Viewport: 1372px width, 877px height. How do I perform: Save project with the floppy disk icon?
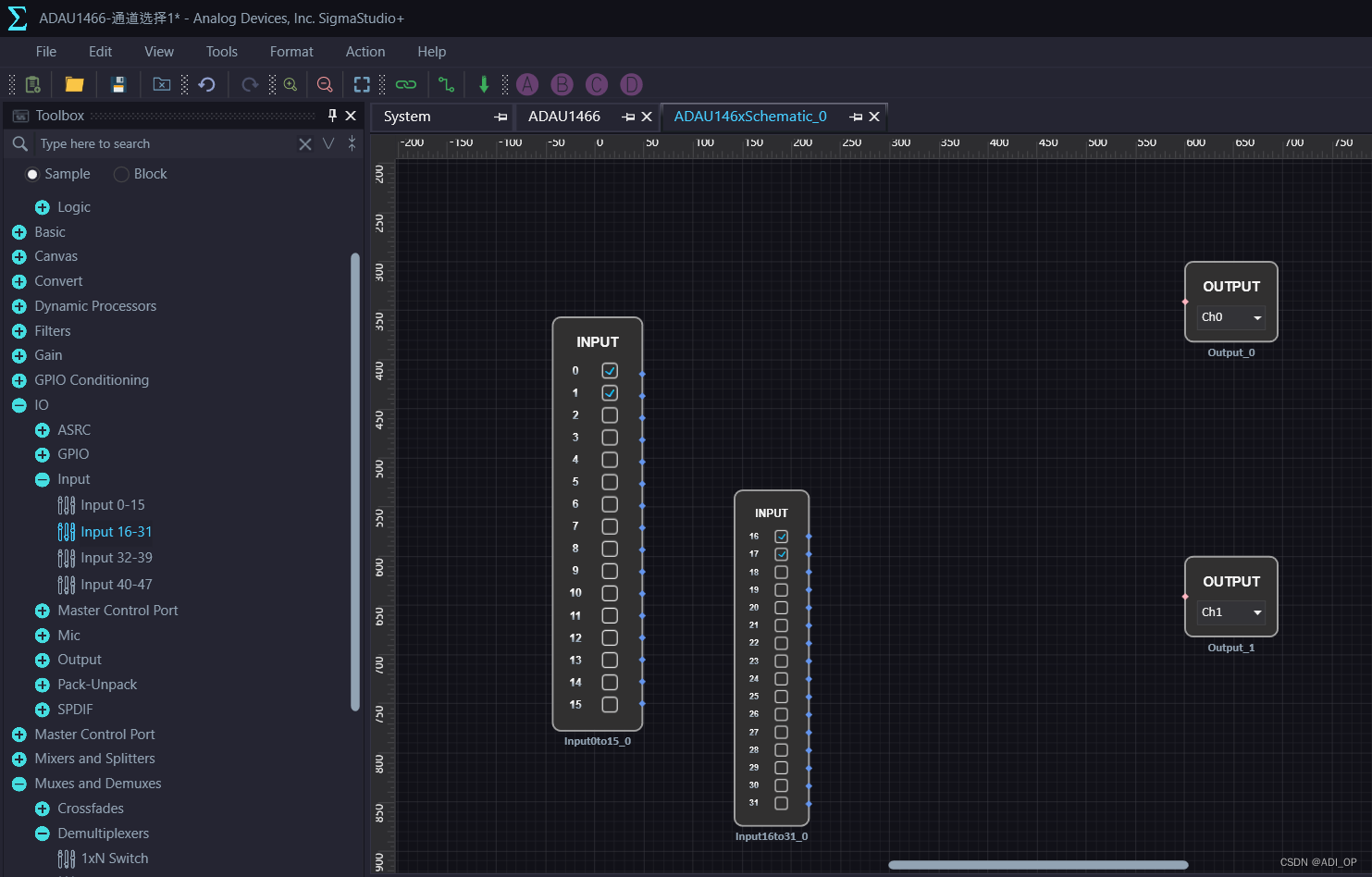pyautogui.click(x=118, y=85)
